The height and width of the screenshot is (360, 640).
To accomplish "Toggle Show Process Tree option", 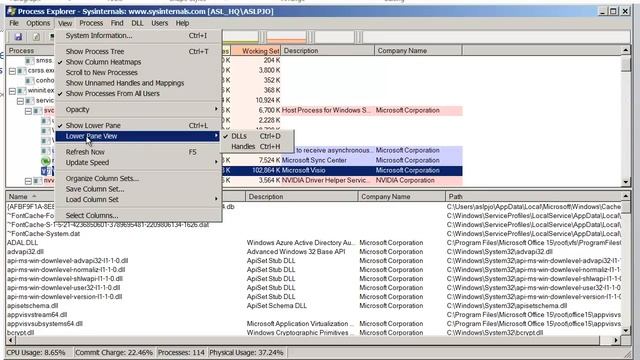I will [x=95, y=51].
